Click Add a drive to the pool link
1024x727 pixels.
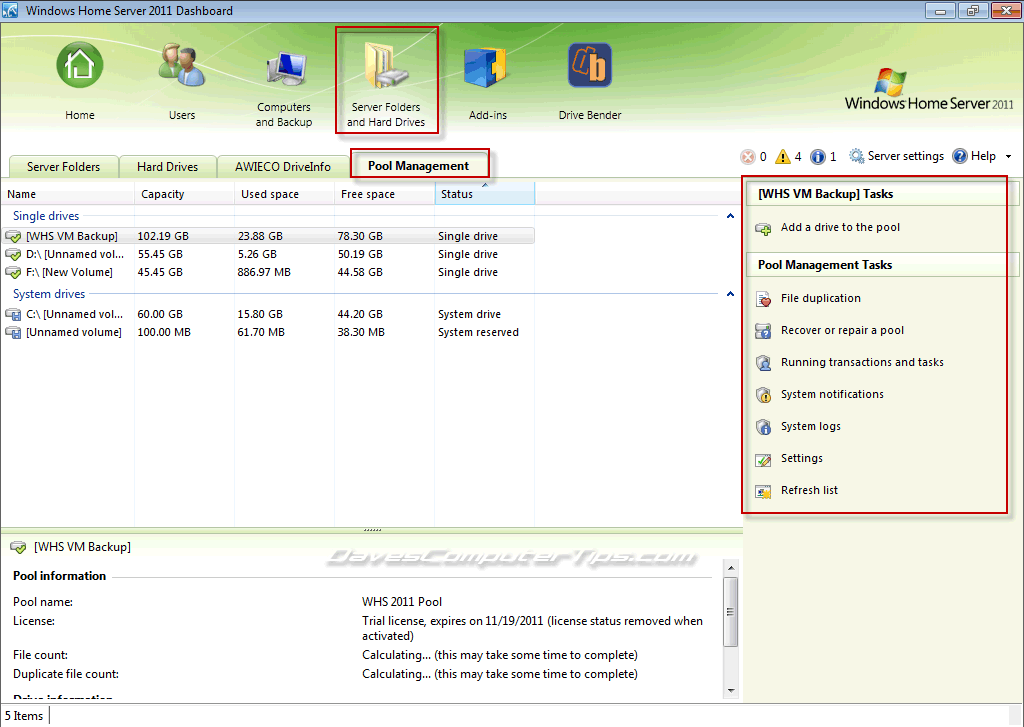(x=840, y=227)
